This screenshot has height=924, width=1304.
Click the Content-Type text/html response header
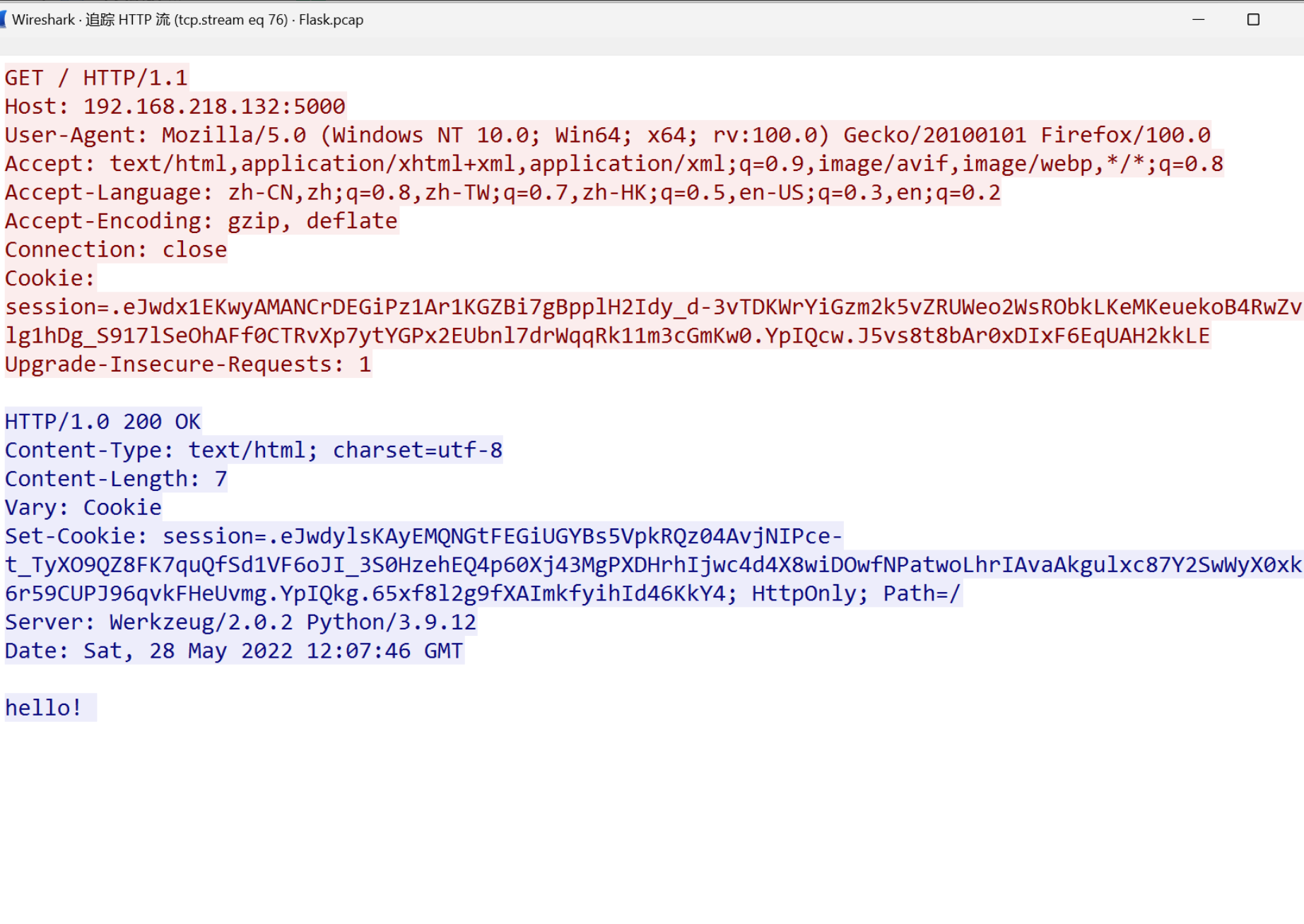point(253,451)
